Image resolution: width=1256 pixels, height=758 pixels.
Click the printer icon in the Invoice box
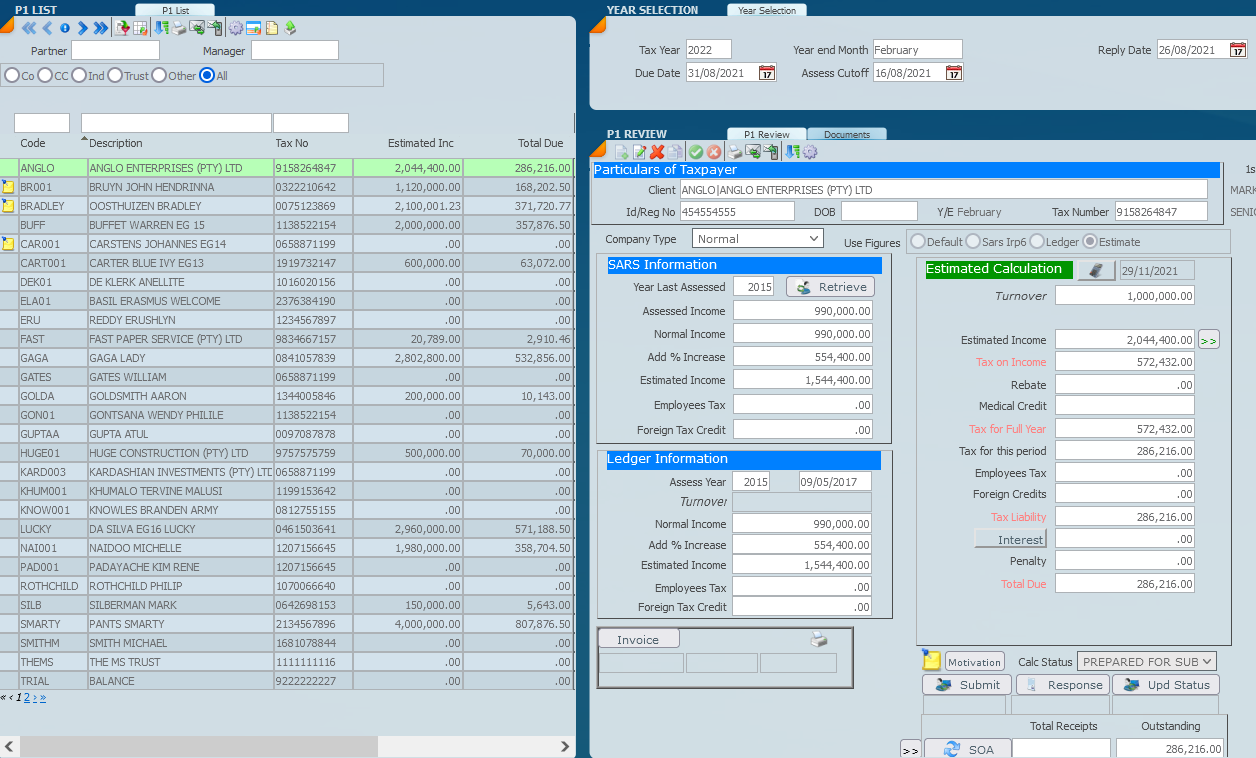point(818,640)
